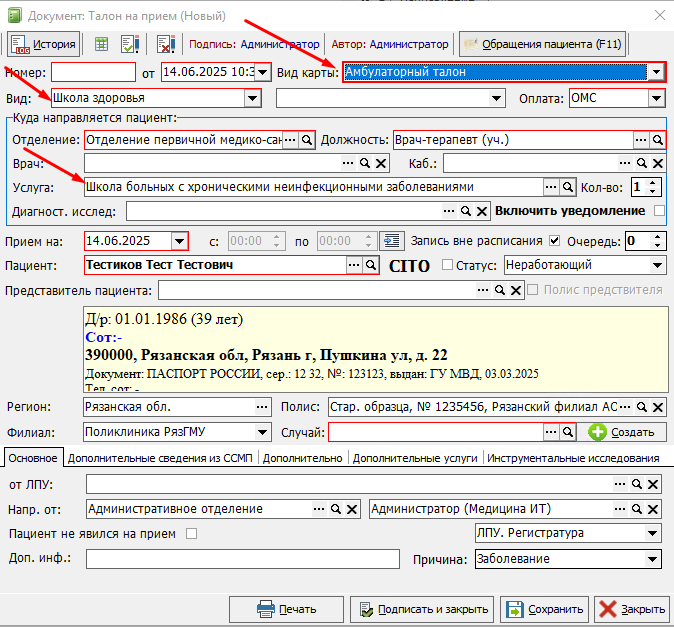This screenshot has height=627, width=674.
Task: Click ellipsis button in Отделение field
Action: 291,140
